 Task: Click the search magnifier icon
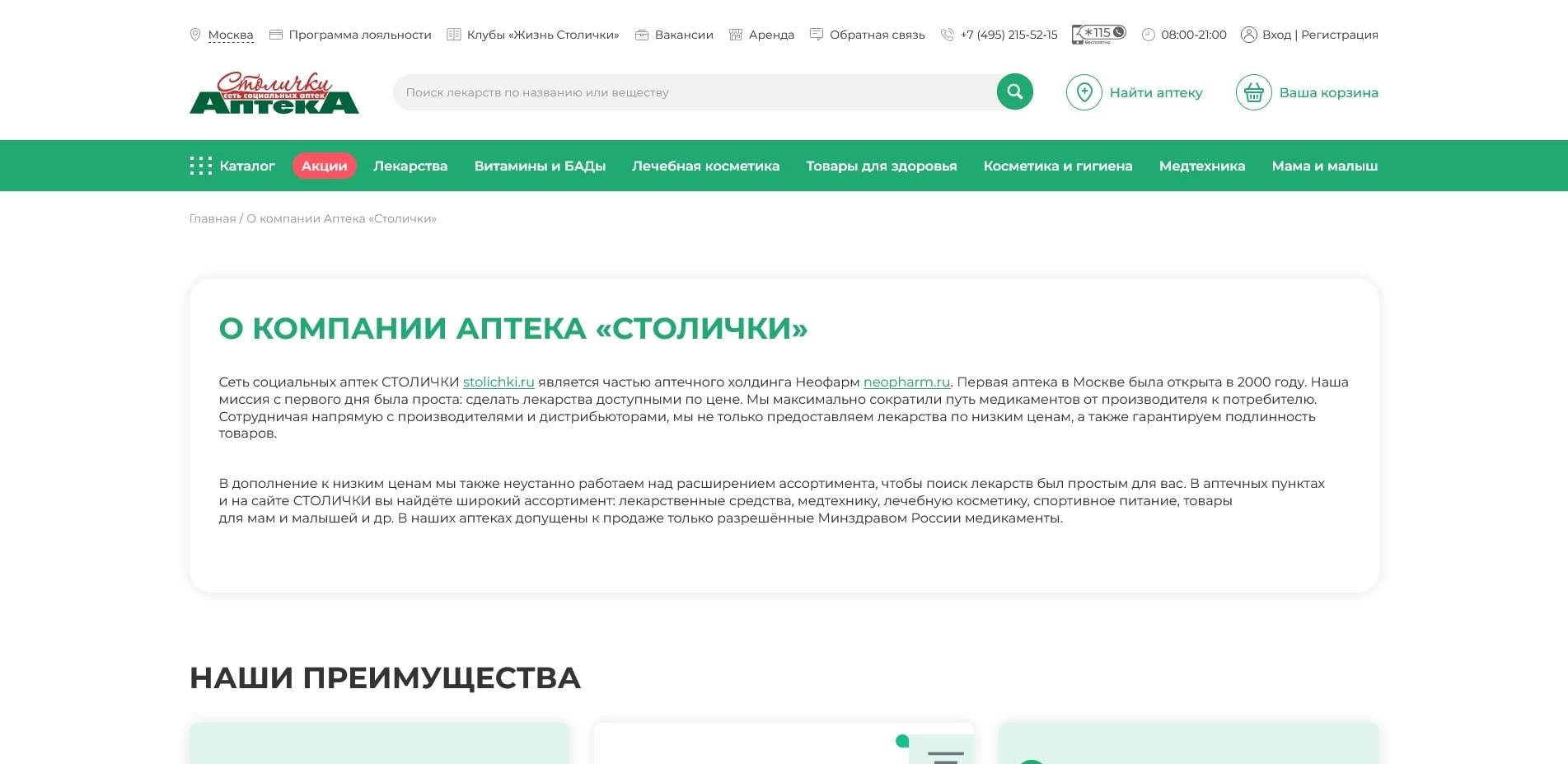pyautogui.click(x=1014, y=91)
